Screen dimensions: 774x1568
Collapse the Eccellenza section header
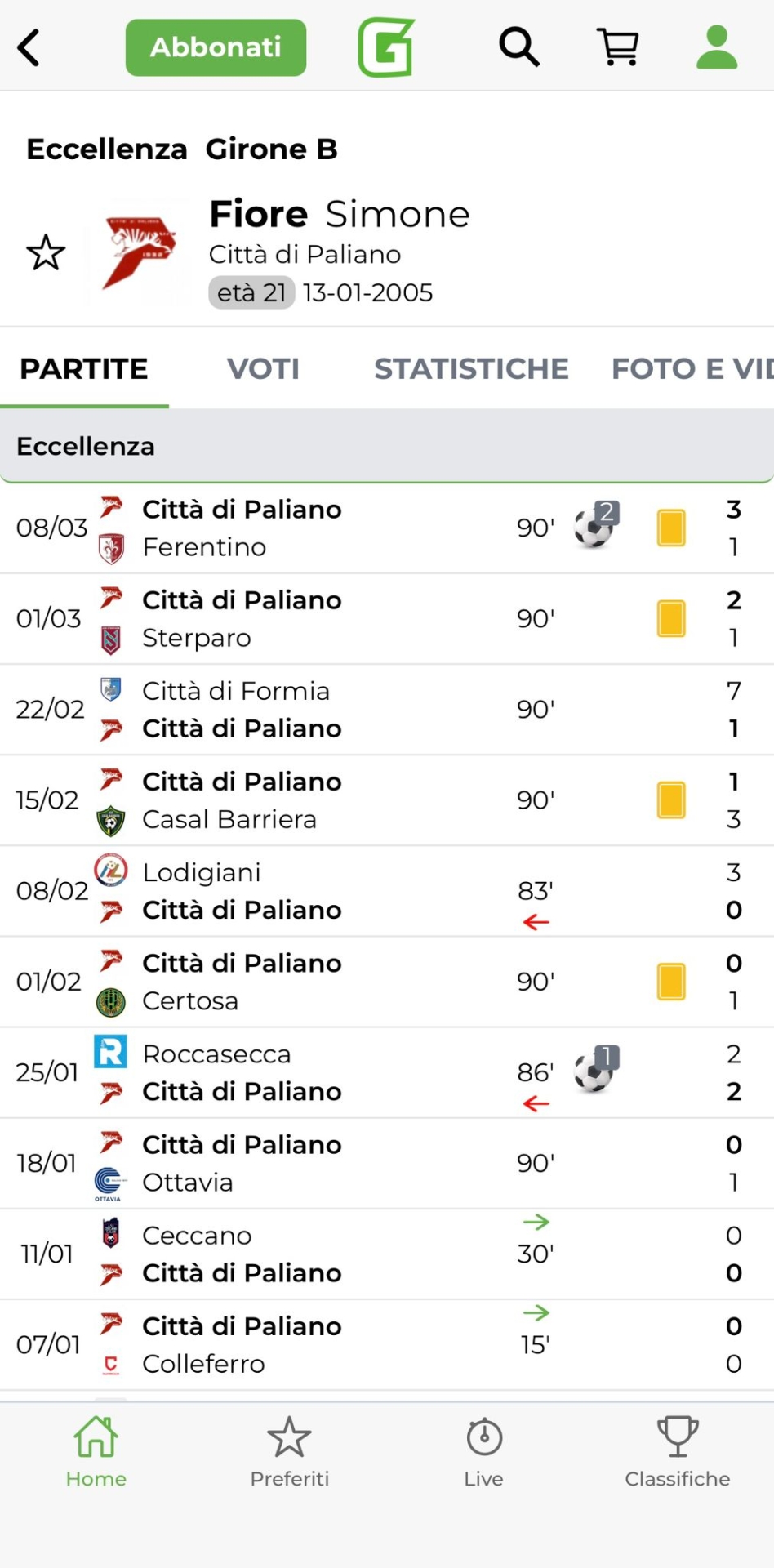point(387,446)
